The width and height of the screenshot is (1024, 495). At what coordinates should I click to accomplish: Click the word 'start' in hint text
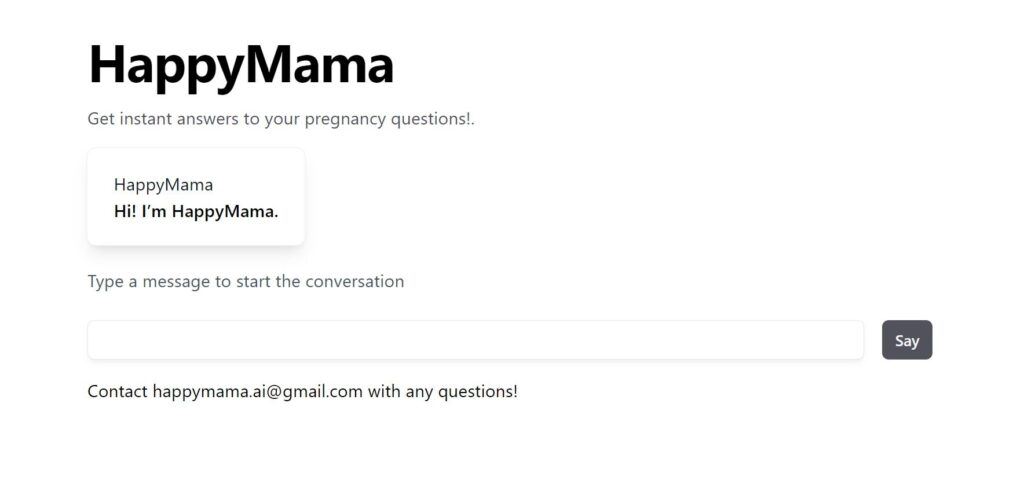pyautogui.click(x=253, y=281)
